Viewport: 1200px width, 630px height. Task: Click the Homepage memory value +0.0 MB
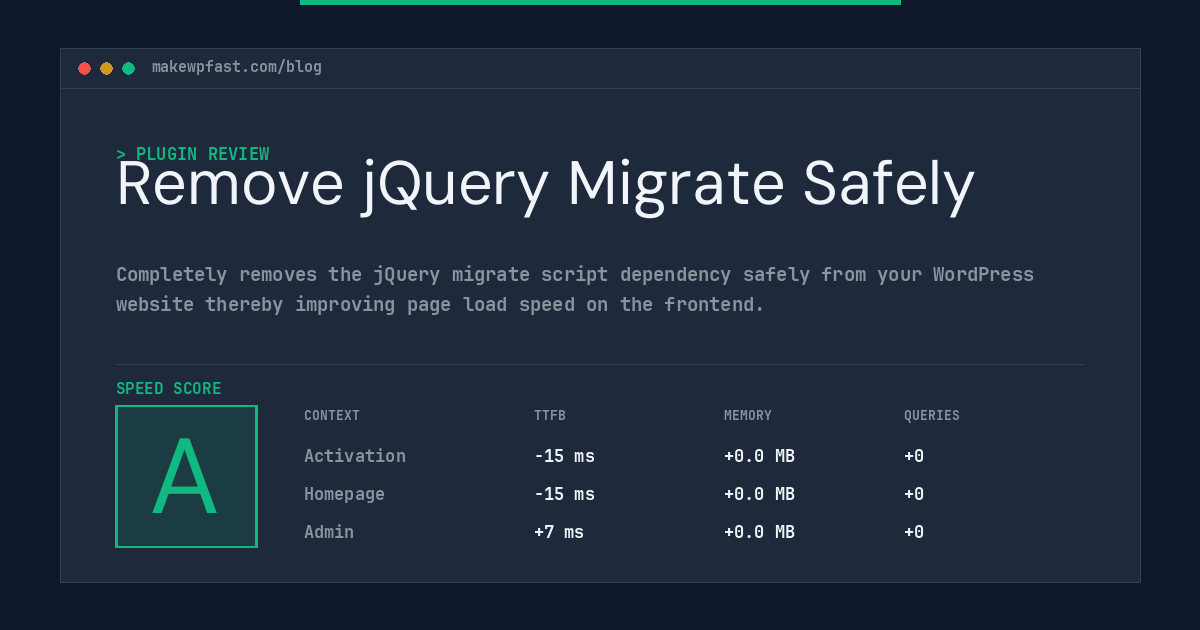tap(759, 494)
